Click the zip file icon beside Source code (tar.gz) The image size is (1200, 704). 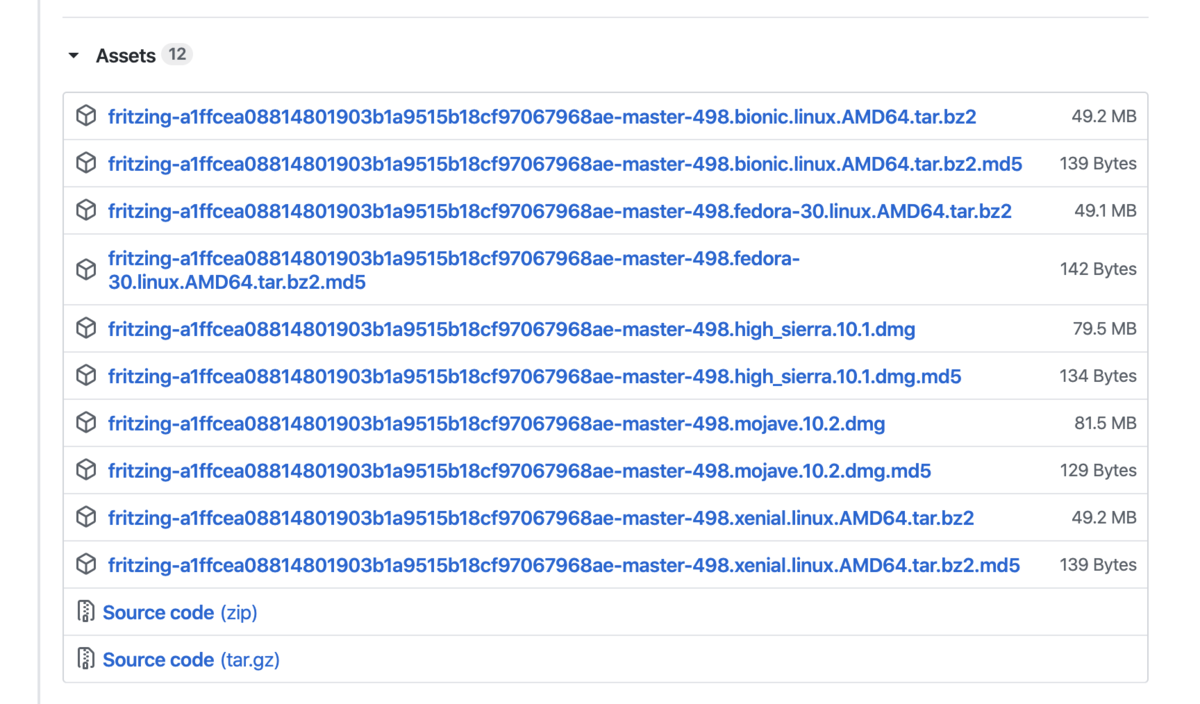pyautogui.click(x=86, y=659)
